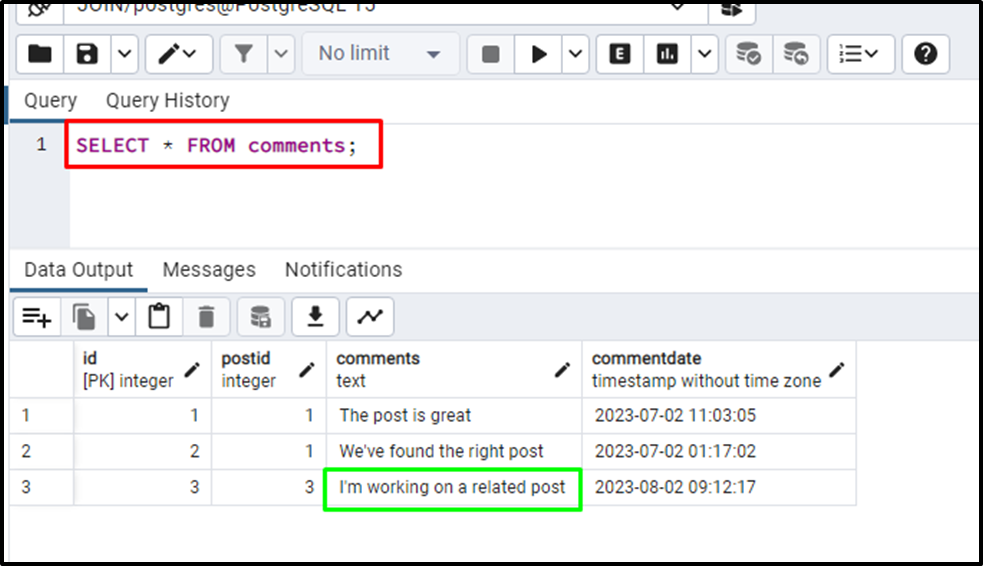983x566 pixels.
Task: Run Explain Analyze chart icon
Action: click(667, 54)
